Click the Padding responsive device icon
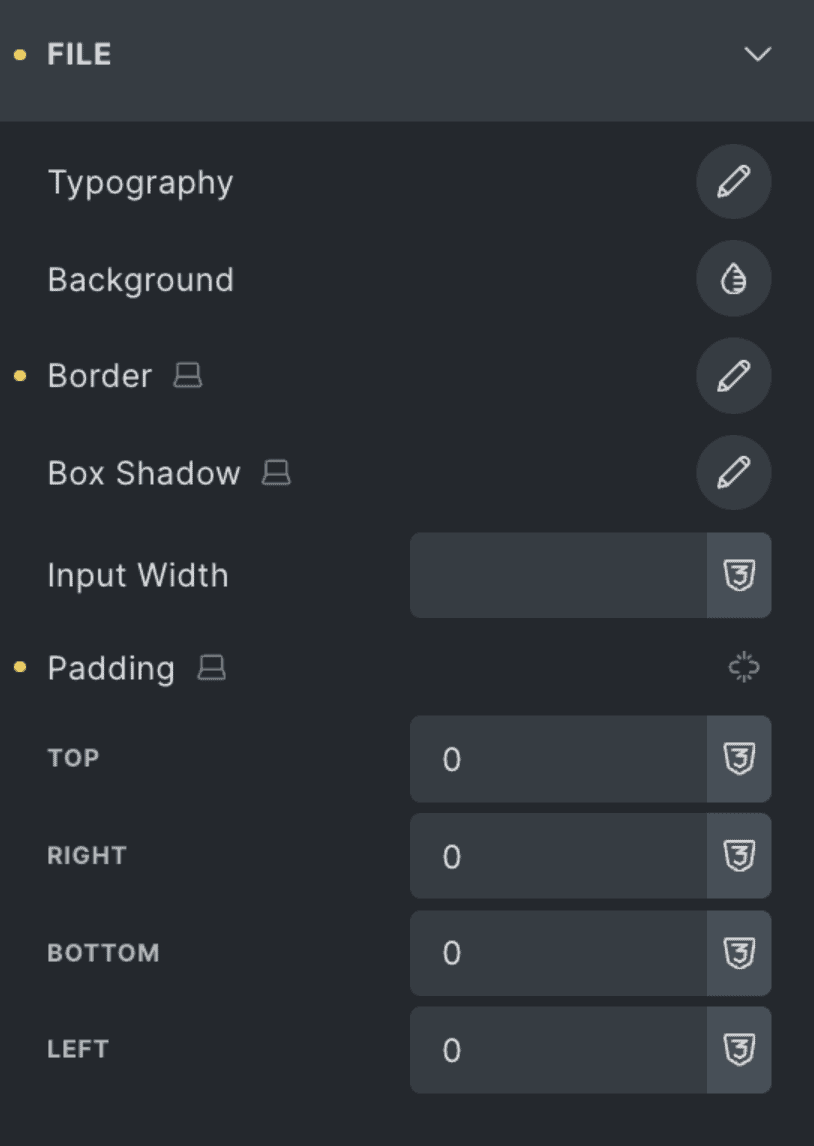The width and height of the screenshot is (814, 1146). pos(211,668)
